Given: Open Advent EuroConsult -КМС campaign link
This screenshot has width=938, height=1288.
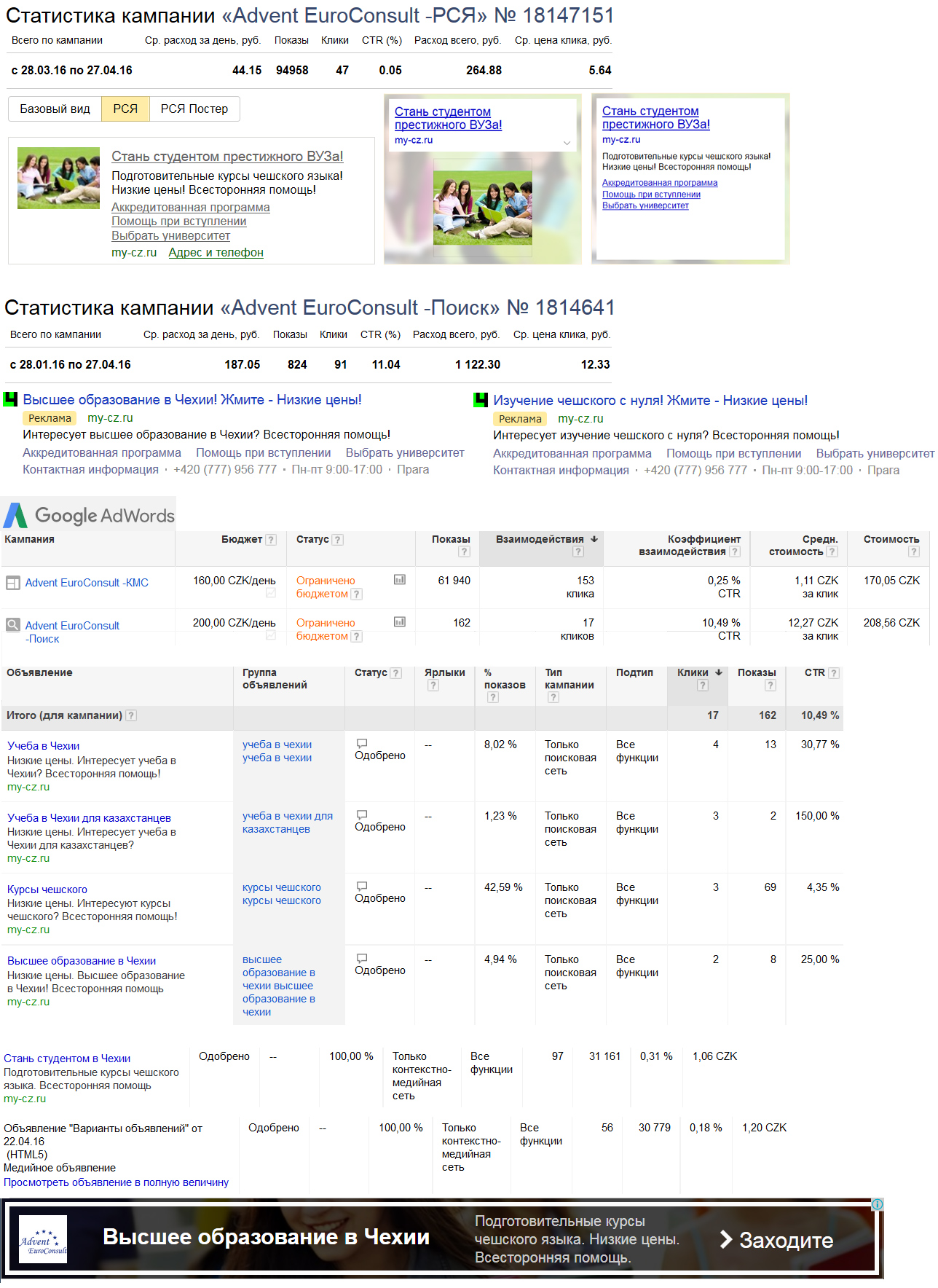Looking at the screenshot, I should (x=87, y=583).
